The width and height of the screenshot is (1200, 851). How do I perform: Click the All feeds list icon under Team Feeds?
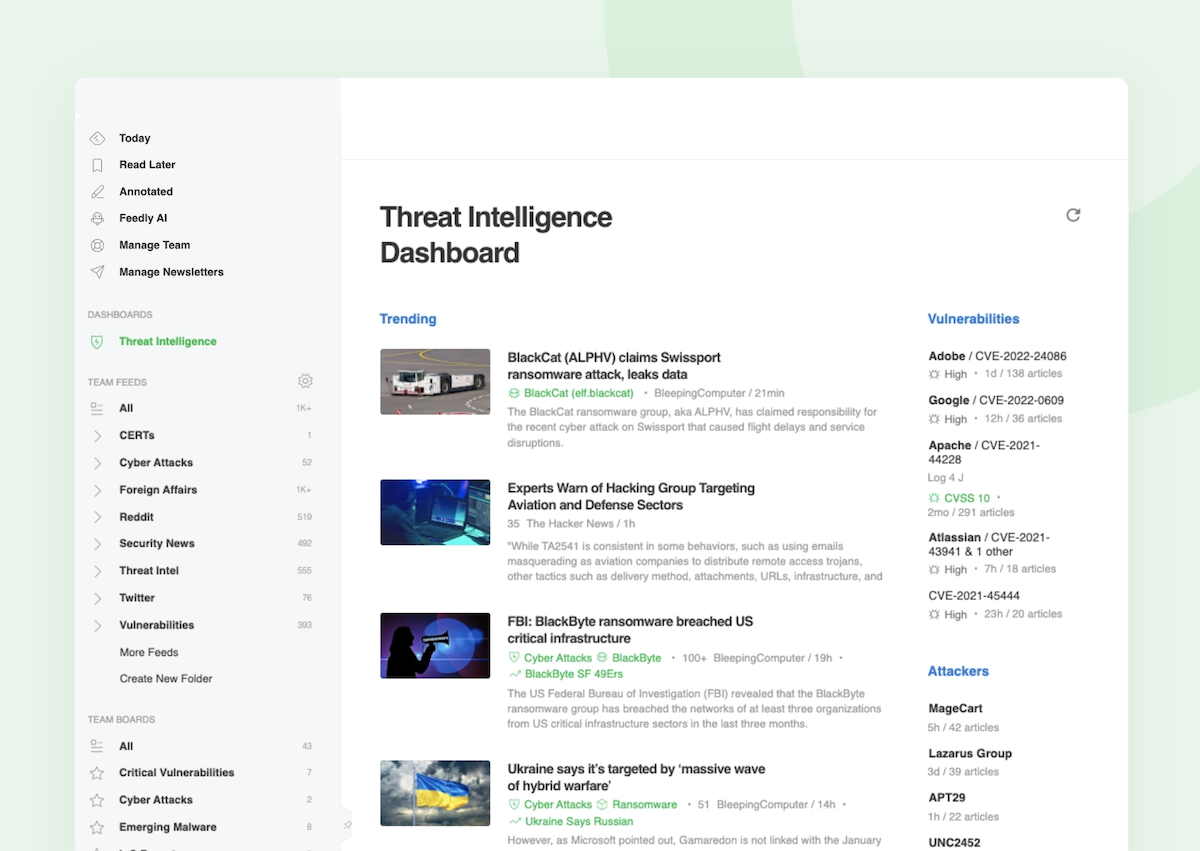pos(97,408)
